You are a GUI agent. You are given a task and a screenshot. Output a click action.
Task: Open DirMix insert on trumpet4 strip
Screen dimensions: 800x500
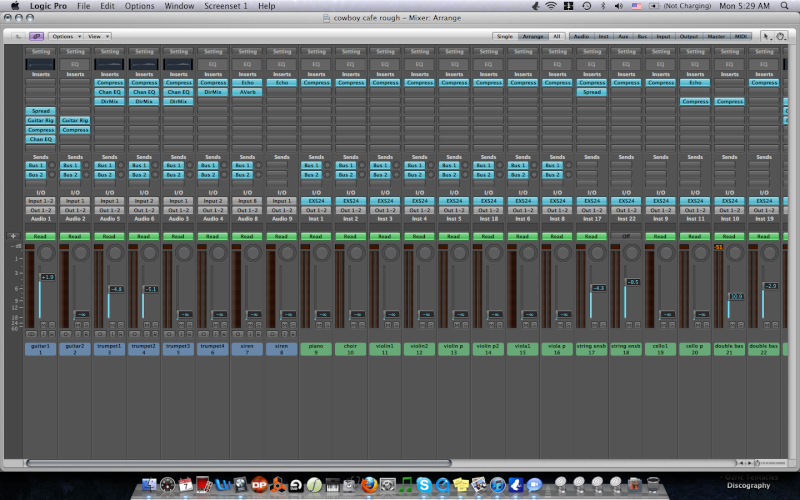tap(213, 92)
